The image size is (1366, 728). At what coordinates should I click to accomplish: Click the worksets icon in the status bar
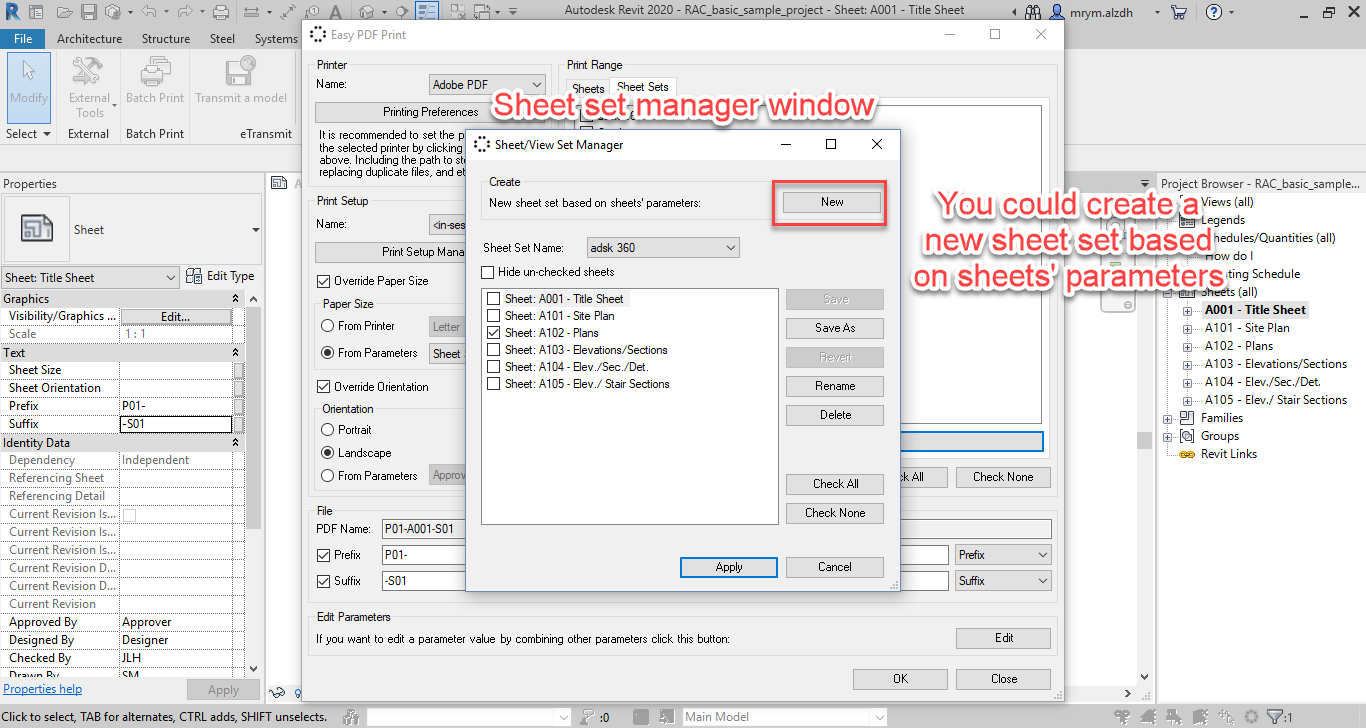[351, 717]
